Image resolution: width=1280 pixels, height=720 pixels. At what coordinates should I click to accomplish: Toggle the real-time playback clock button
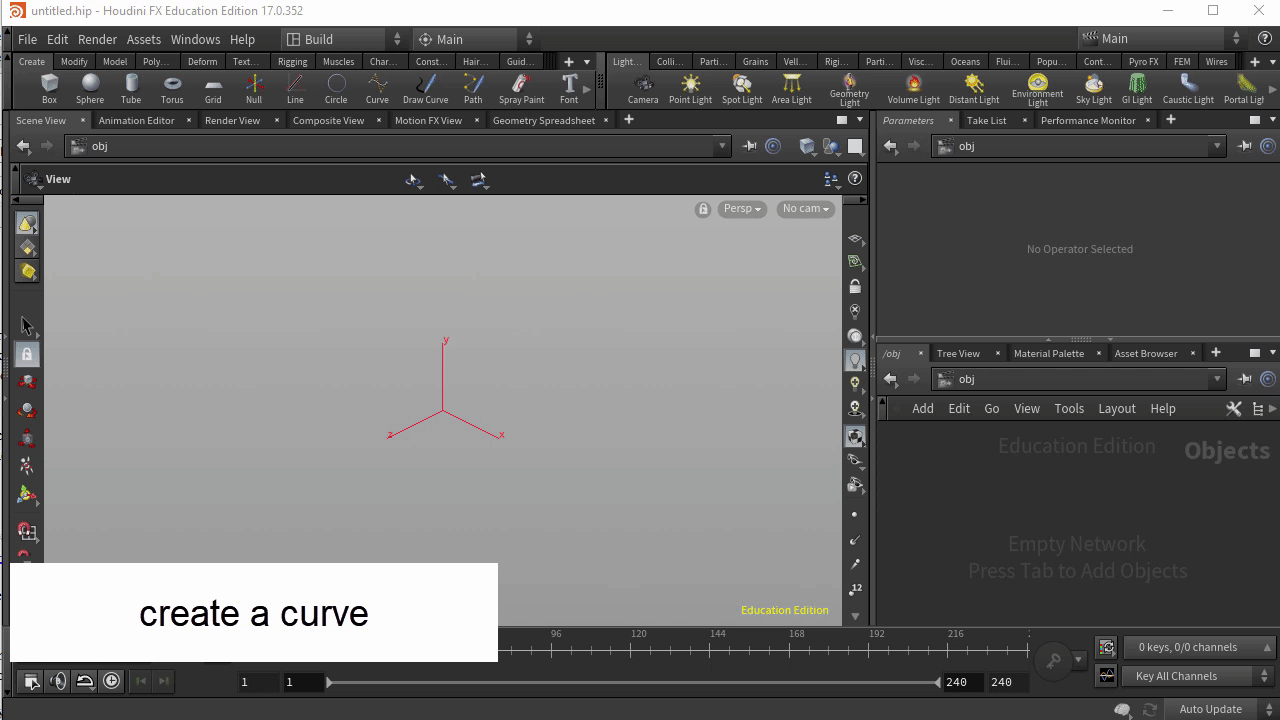112,681
